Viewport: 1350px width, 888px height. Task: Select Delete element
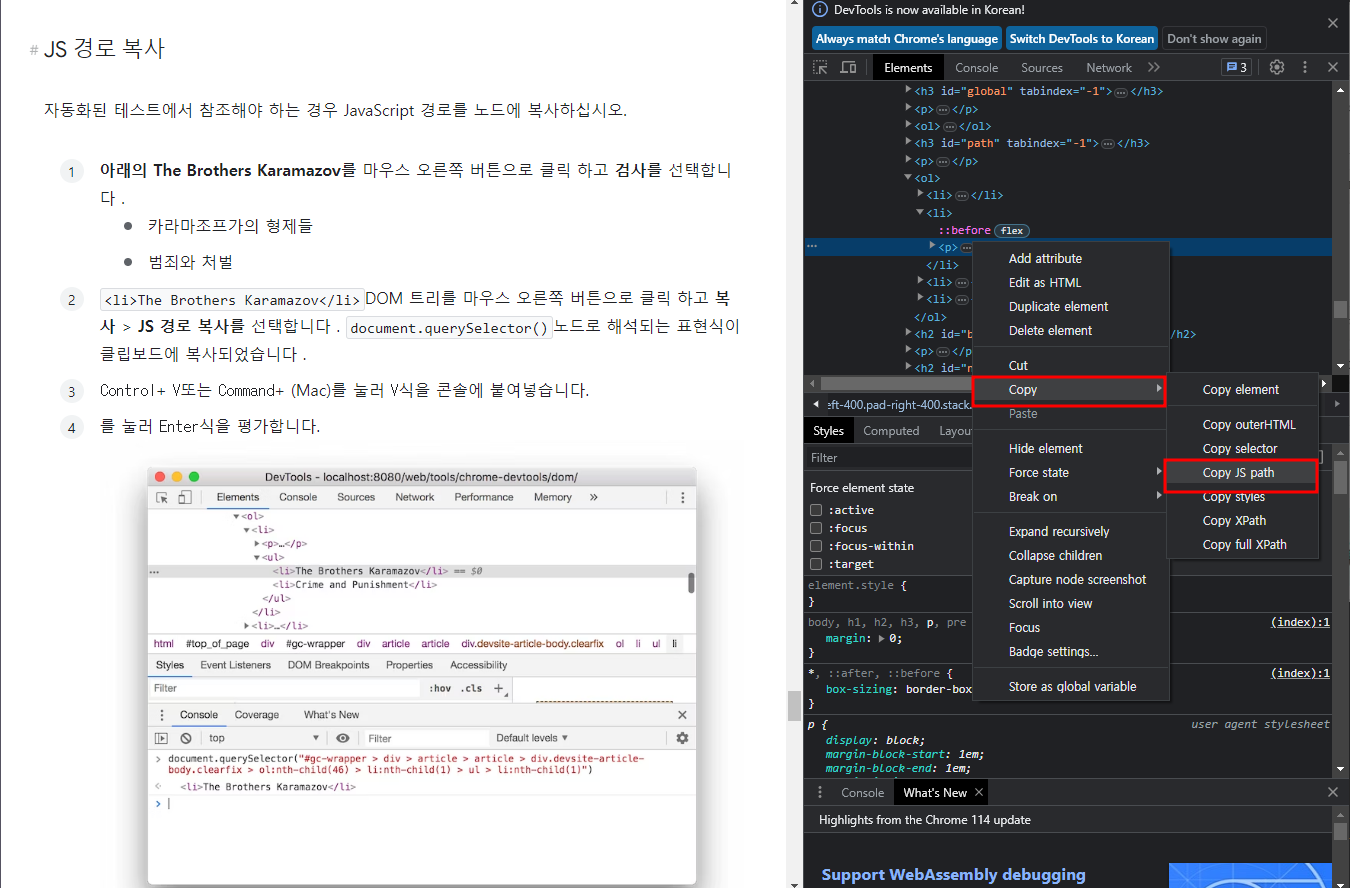point(1071,331)
